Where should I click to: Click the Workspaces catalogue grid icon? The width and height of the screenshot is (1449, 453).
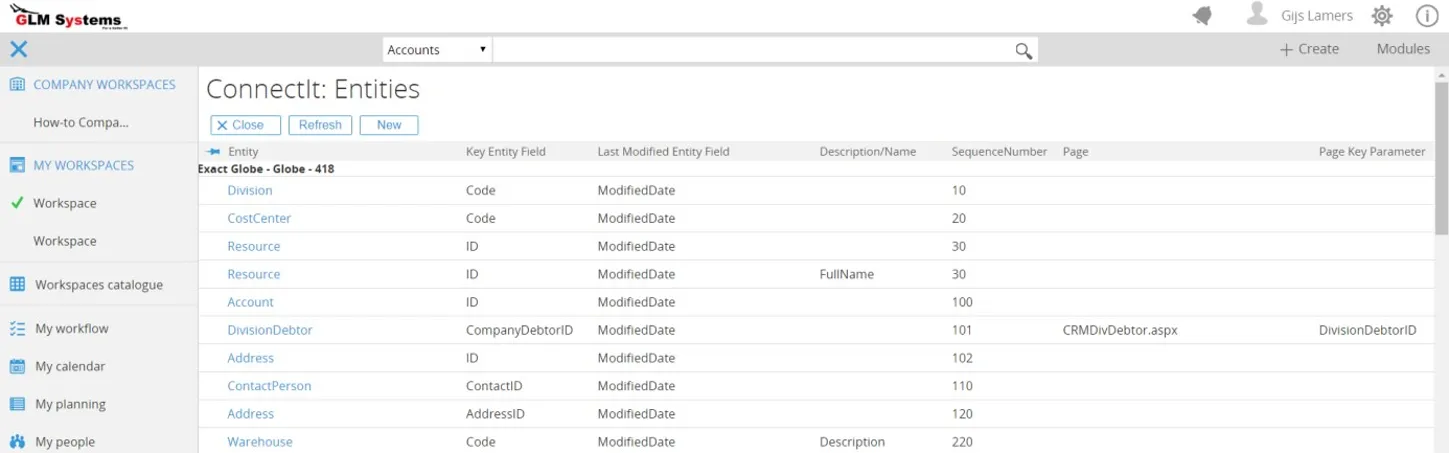point(17,285)
